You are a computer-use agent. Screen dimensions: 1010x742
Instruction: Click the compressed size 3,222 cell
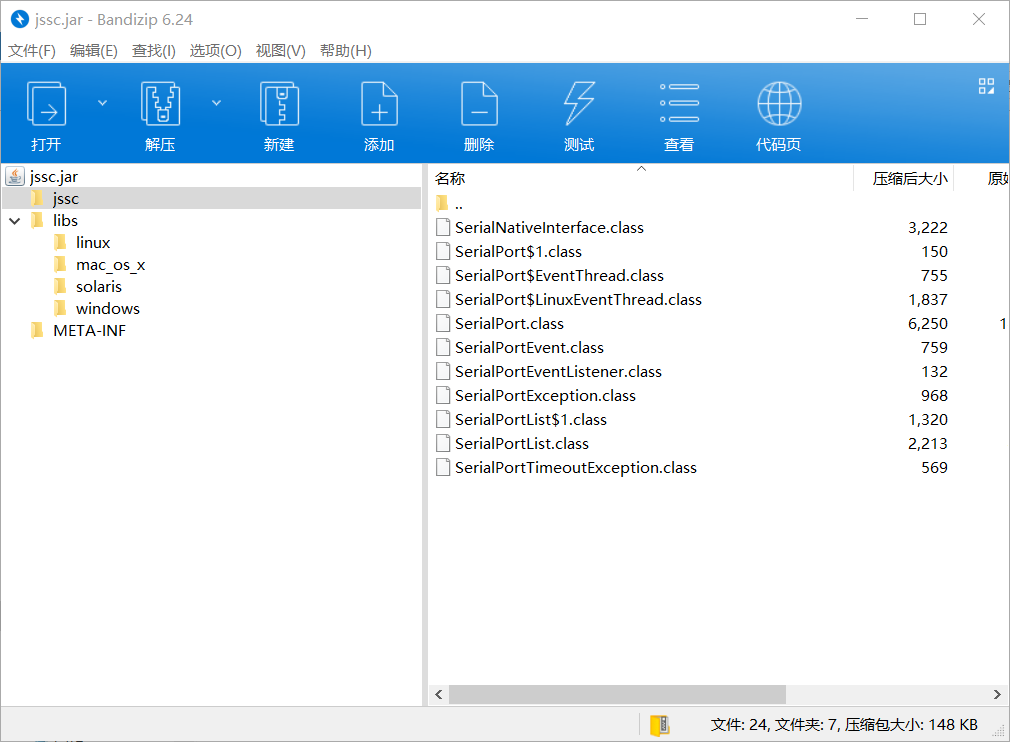point(928,227)
